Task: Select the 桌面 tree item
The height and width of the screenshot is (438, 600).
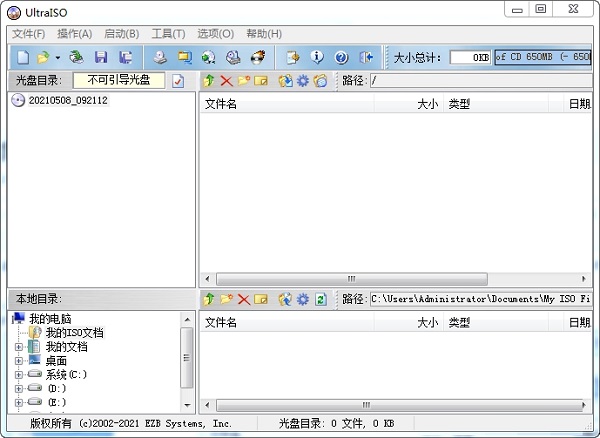Action: (56, 361)
